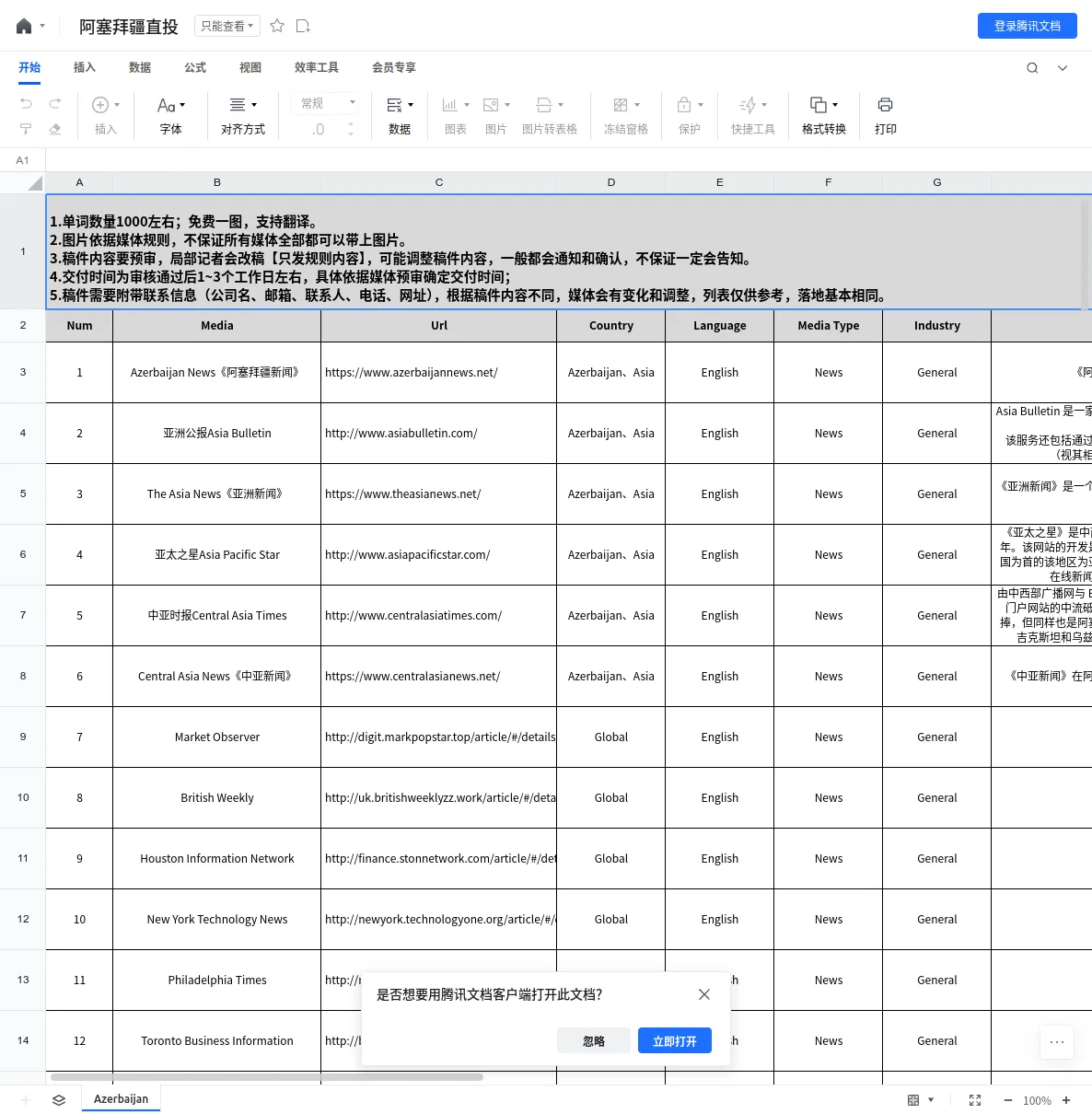Open the theasianews.net URL link
The width and height of the screenshot is (1092, 1114).
click(403, 494)
